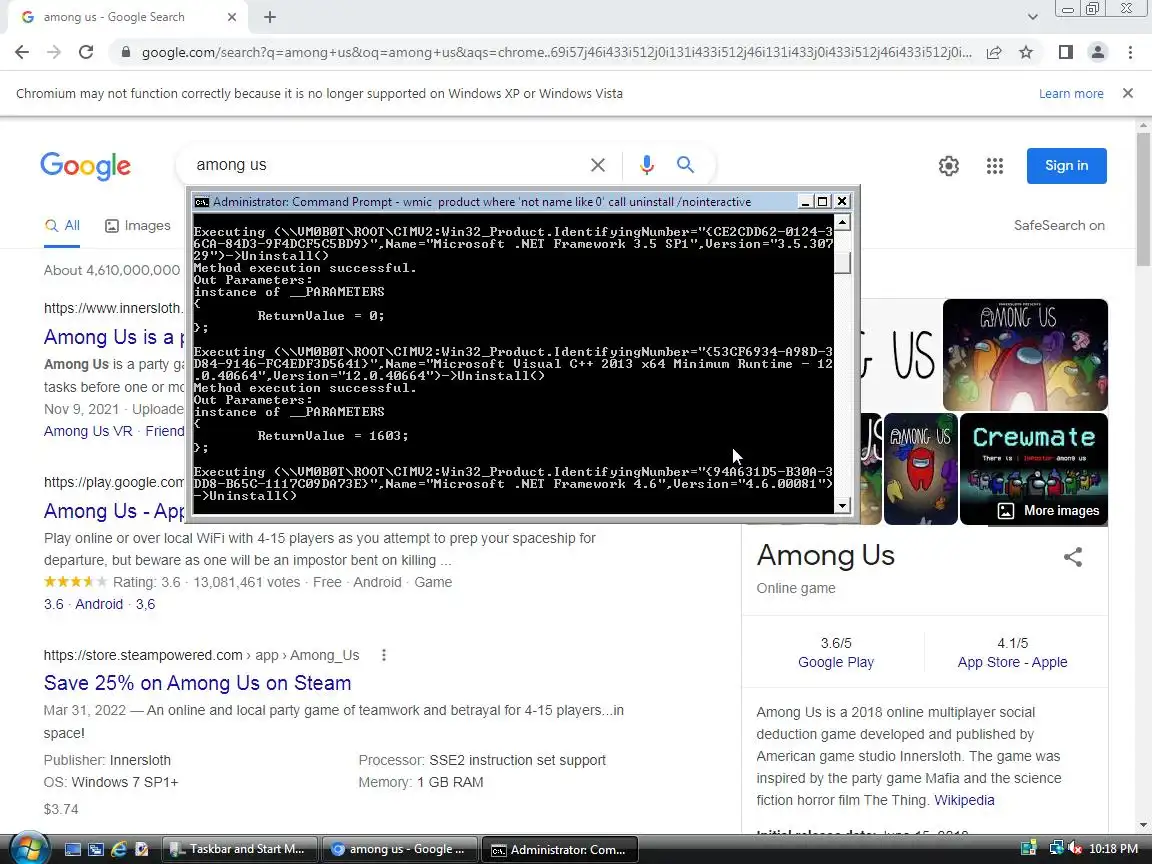Open the Among Us VR sublink
The image size is (1152, 864).
coord(88,431)
